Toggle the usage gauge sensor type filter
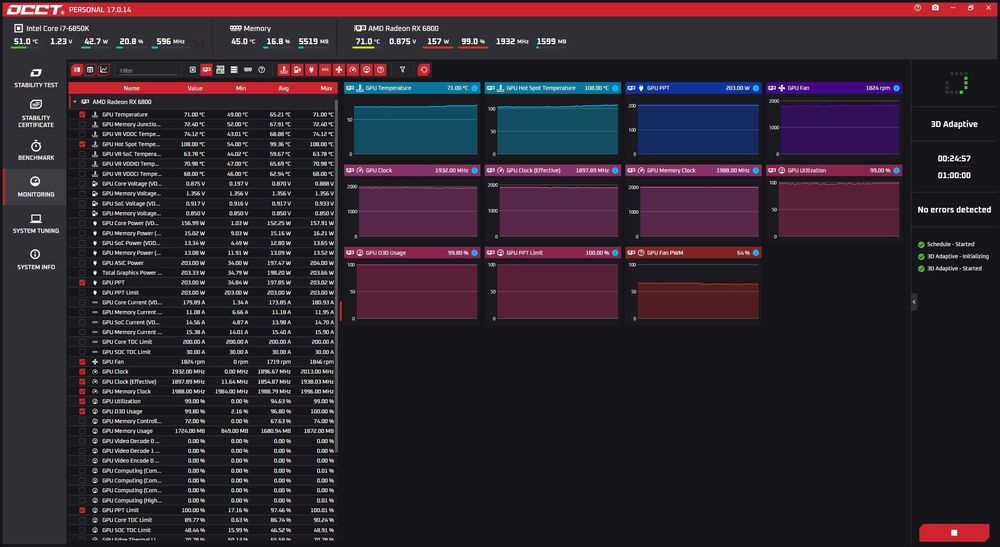1000x547 pixels. click(367, 69)
